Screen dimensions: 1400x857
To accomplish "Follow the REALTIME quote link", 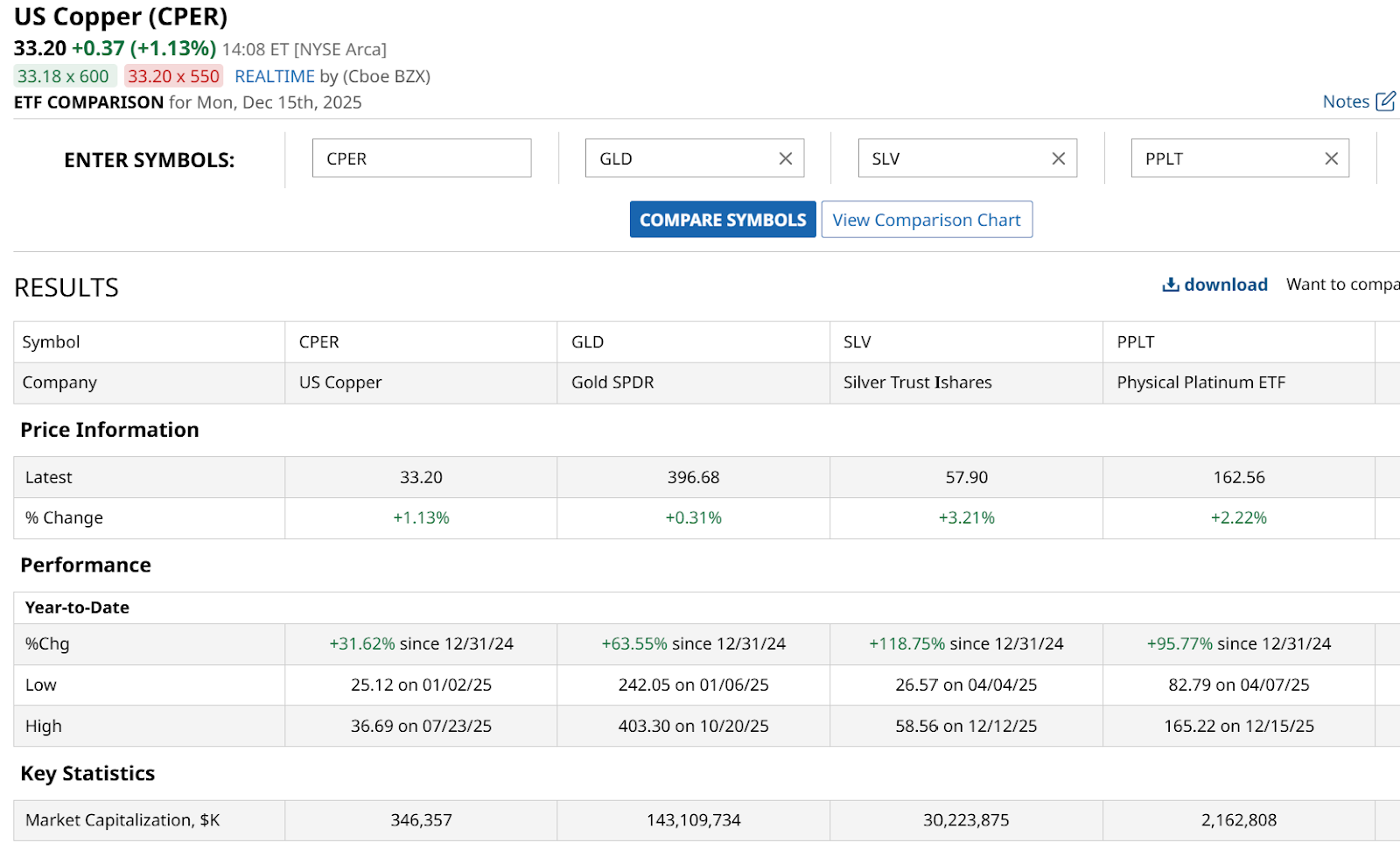I will point(274,76).
